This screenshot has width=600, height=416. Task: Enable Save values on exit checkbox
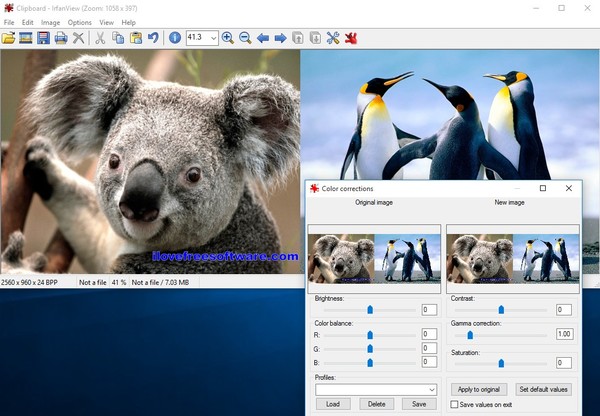pos(454,404)
